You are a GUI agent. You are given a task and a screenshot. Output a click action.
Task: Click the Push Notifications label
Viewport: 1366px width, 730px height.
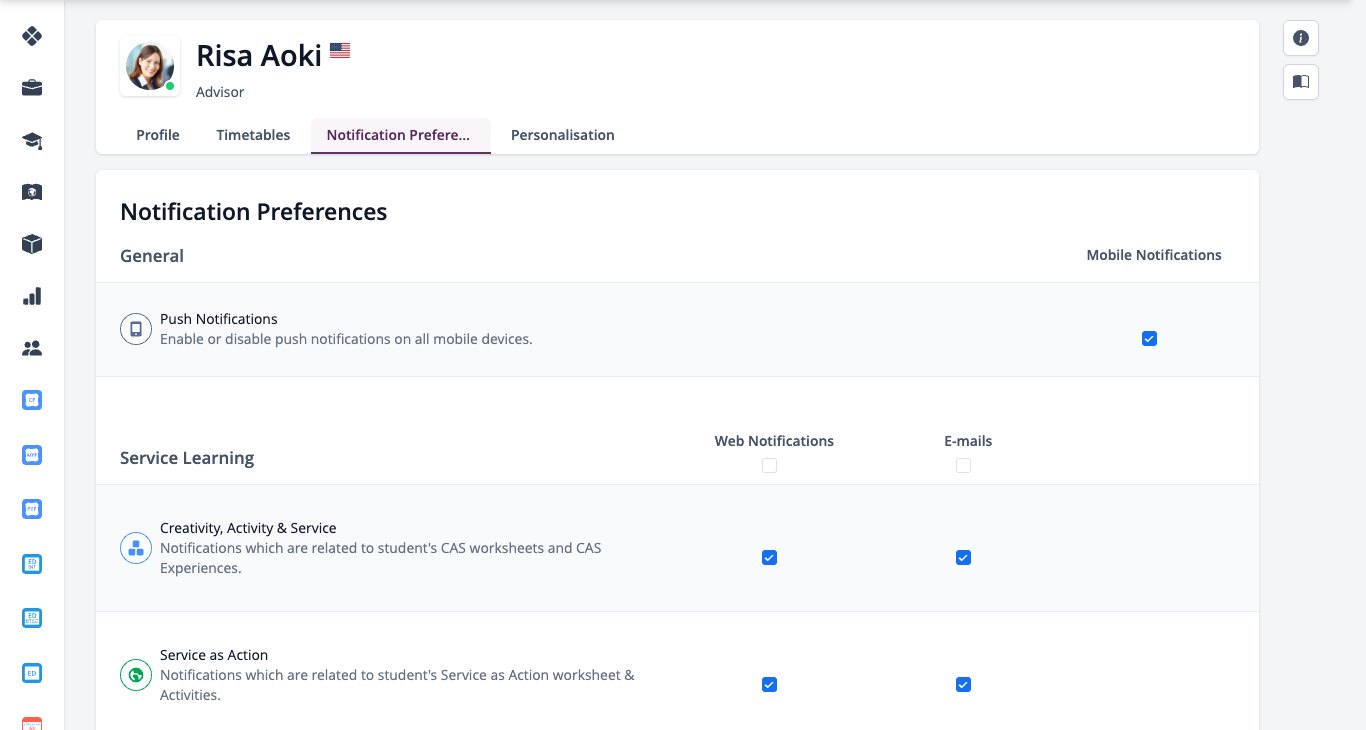(219, 319)
